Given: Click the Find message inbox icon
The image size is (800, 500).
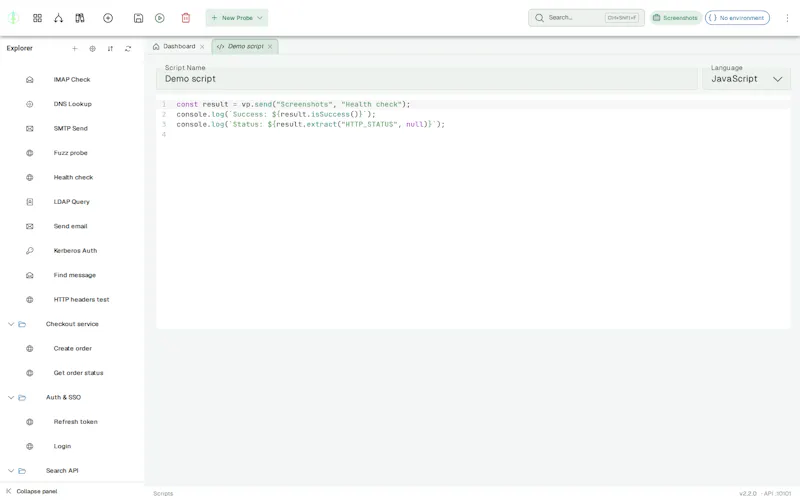Looking at the screenshot, I should point(30,276).
